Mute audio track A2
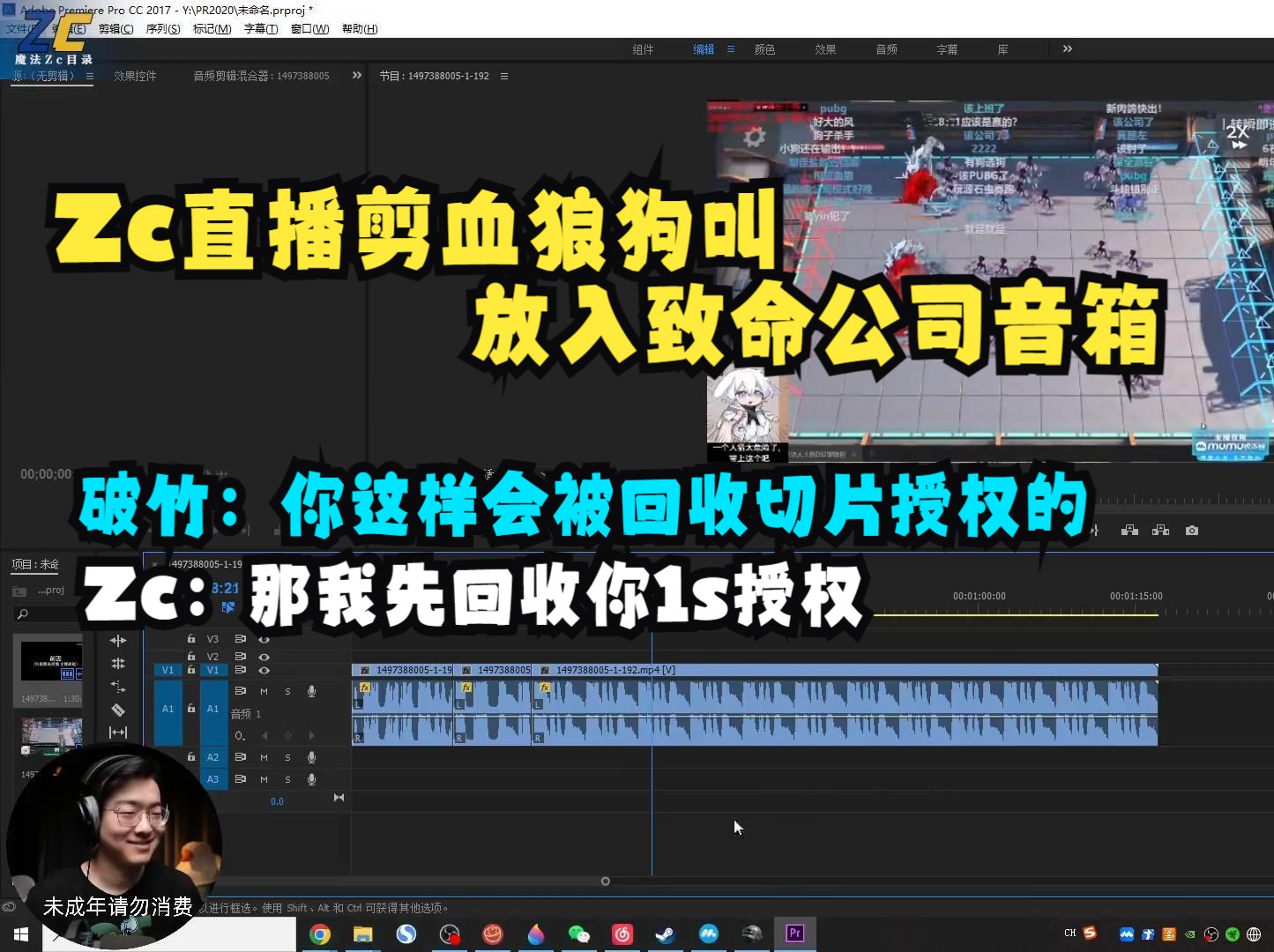 coord(264,757)
